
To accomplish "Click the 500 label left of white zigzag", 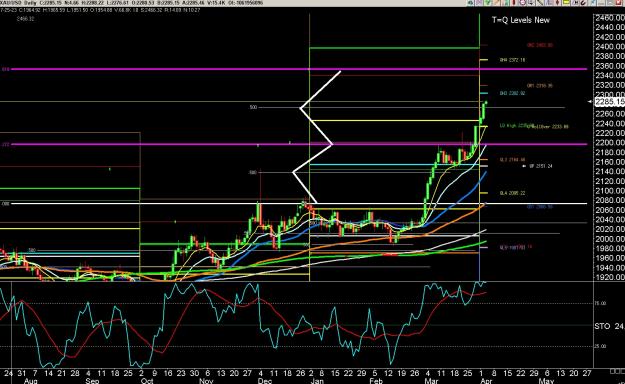I will click(x=253, y=107).
